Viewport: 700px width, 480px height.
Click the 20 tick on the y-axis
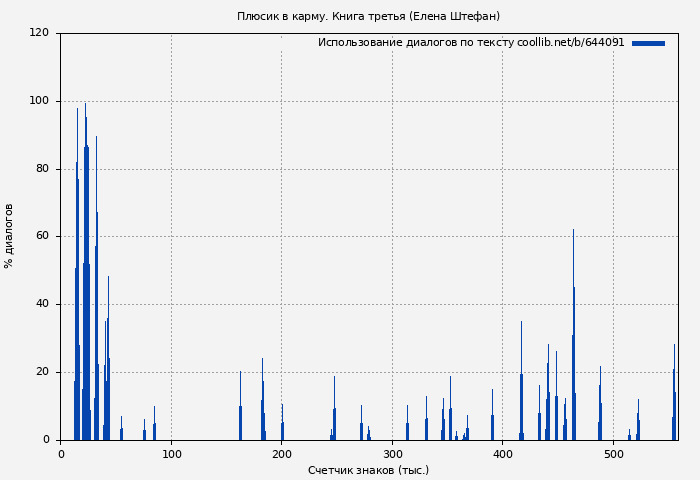(x=42, y=372)
